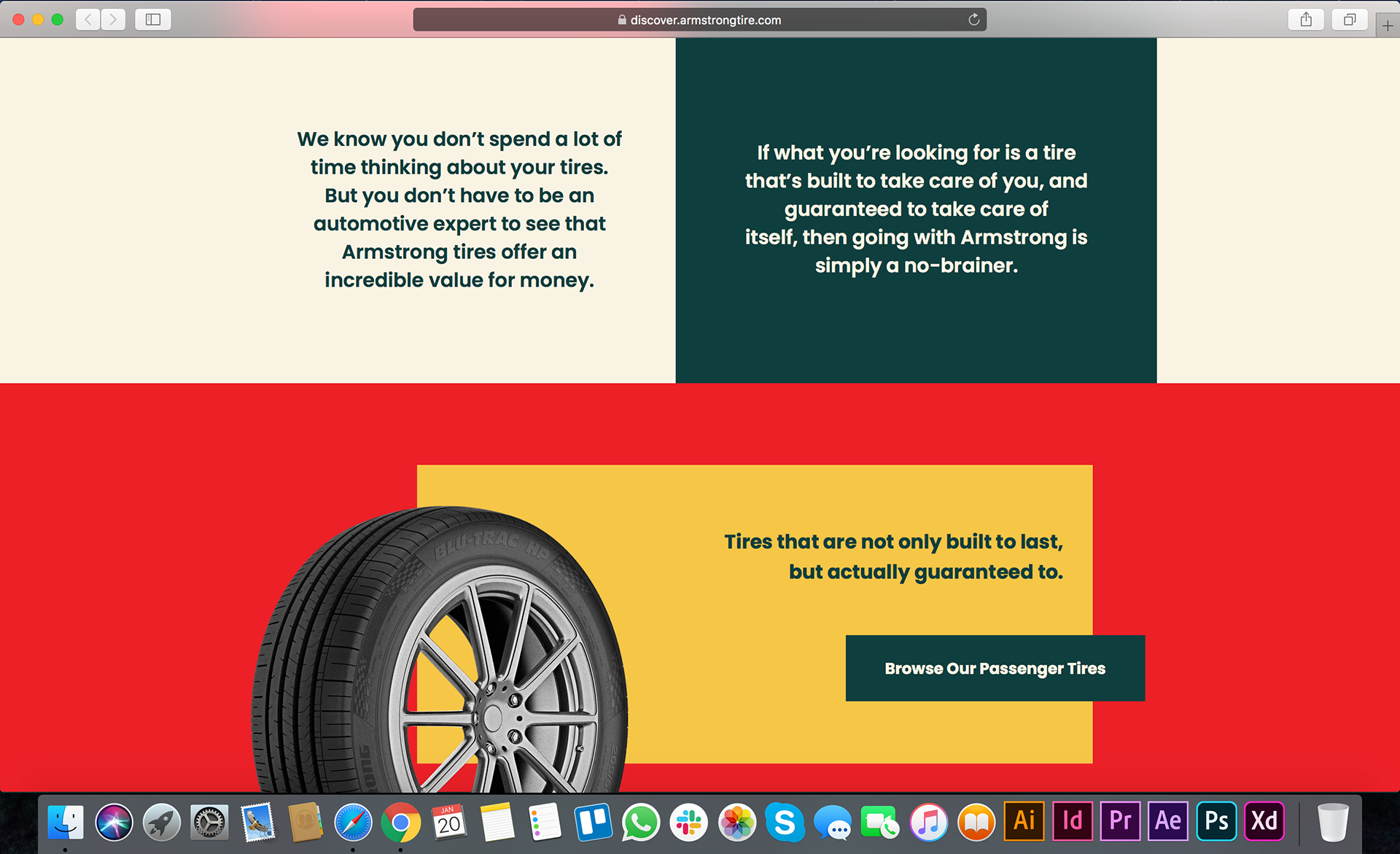Launch Adobe Photoshop from the Dock
1400x854 pixels.
pos(1216,821)
